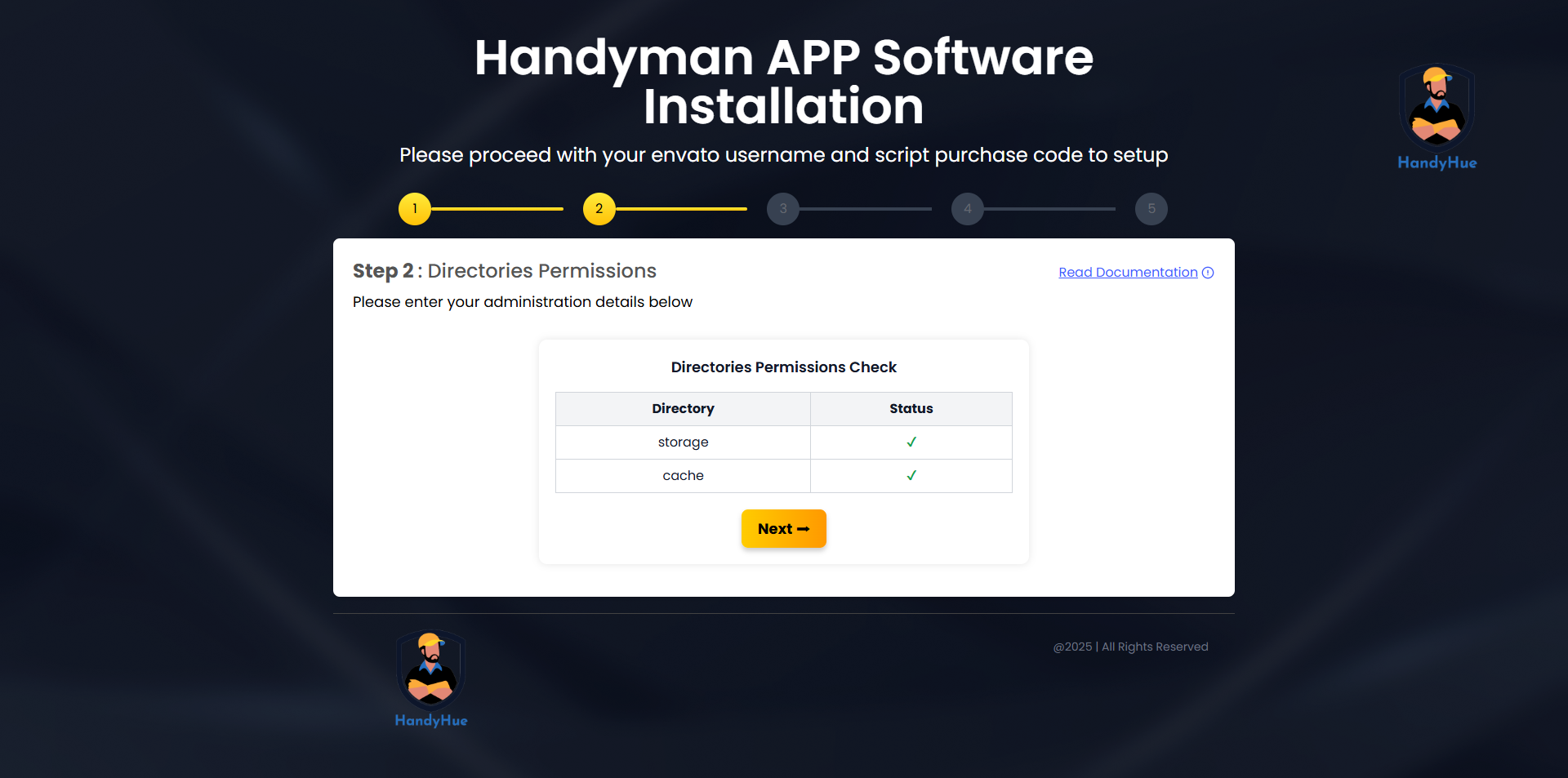1568x778 pixels.
Task: Click the HandyHue logo in the footer
Action: click(431, 678)
